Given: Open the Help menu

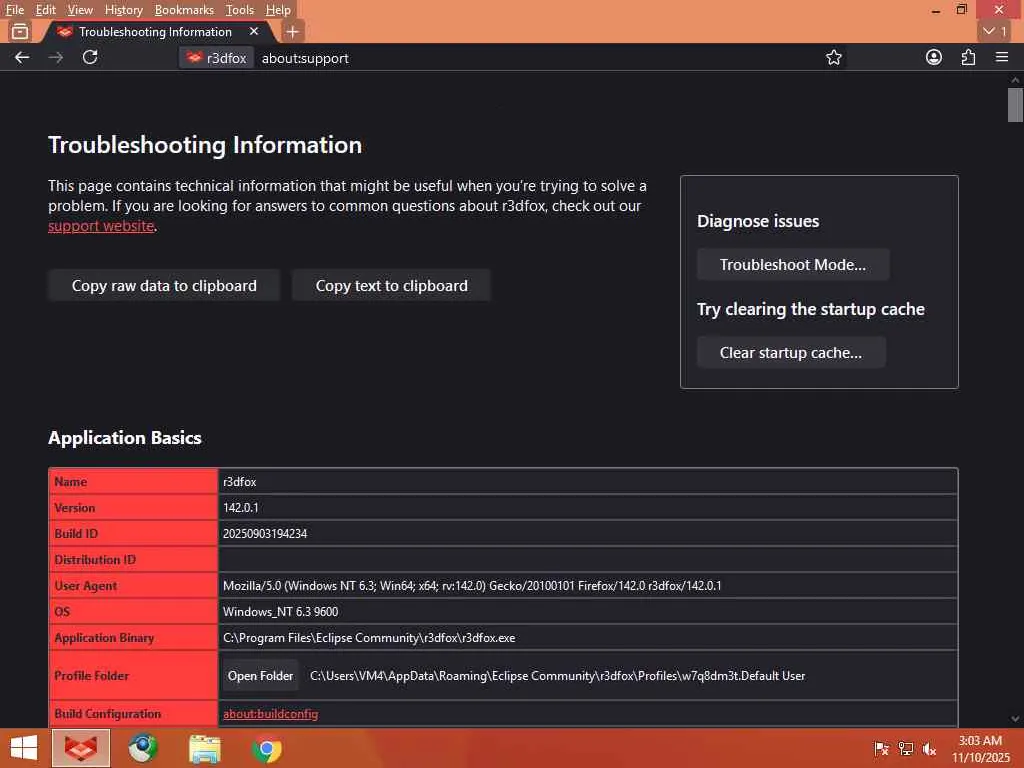Looking at the screenshot, I should tap(278, 10).
